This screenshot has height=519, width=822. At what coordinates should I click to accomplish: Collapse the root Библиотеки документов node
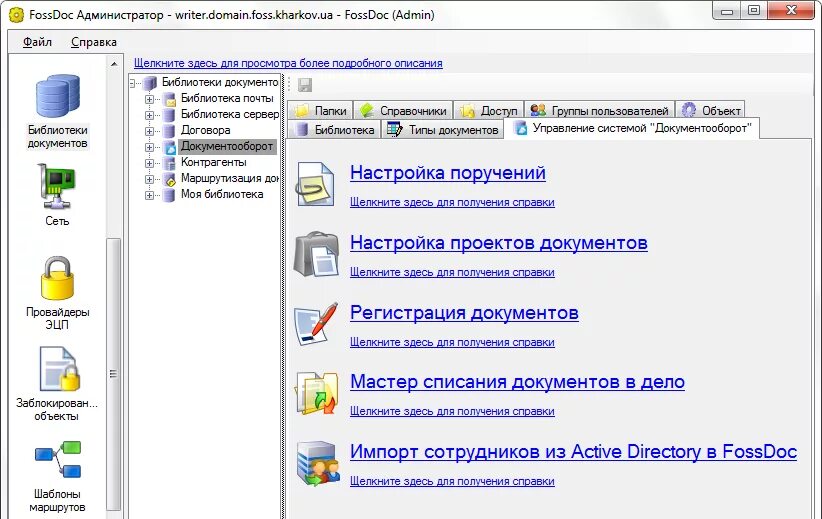click(x=132, y=83)
